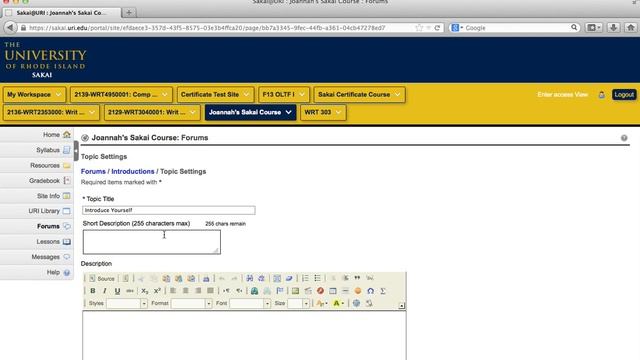Open 2129-WRT3040001 site tab
This screenshot has width=640, height=360.
(152, 112)
